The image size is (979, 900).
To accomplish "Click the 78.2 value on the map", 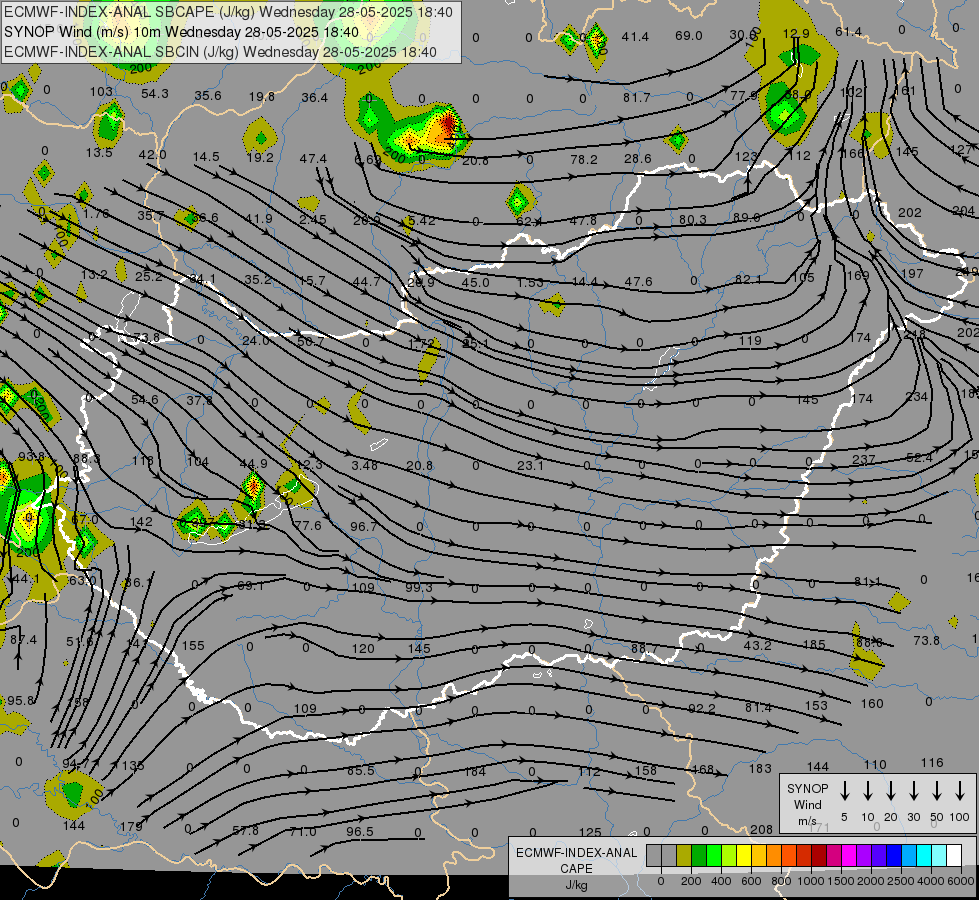I will click(x=584, y=160).
